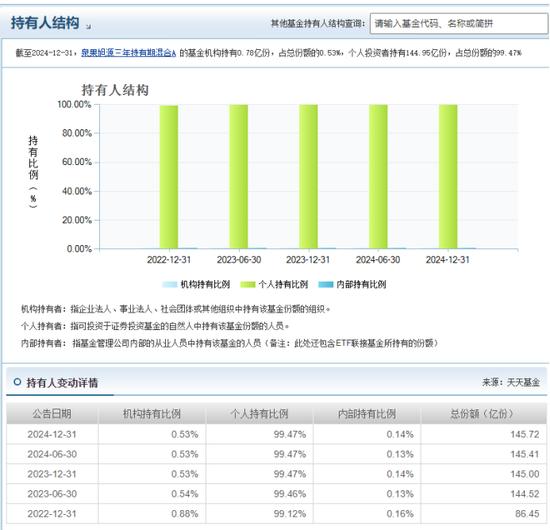The image size is (550, 530).
Task: Click the light blue 机构持有比例 legend swatch
Action: tap(170, 284)
